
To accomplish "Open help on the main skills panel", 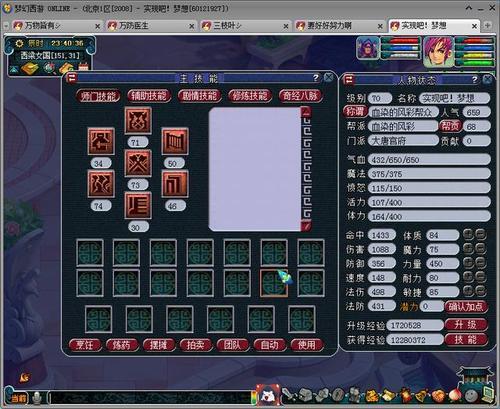I will 315,78.
